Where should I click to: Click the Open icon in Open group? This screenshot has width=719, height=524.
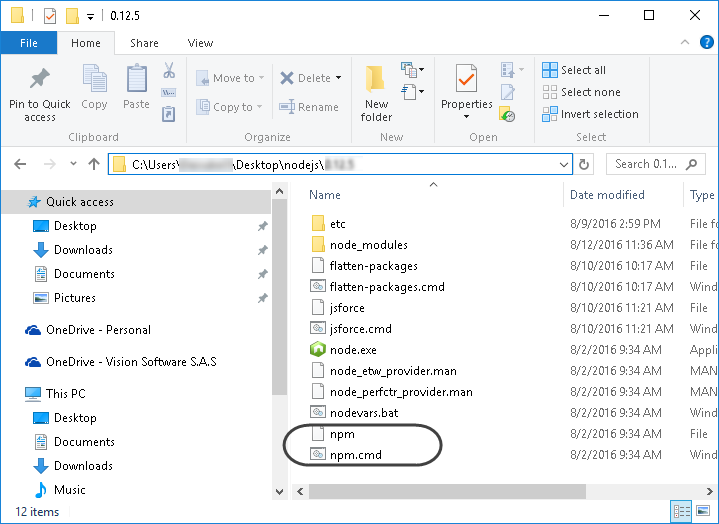pos(508,70)
